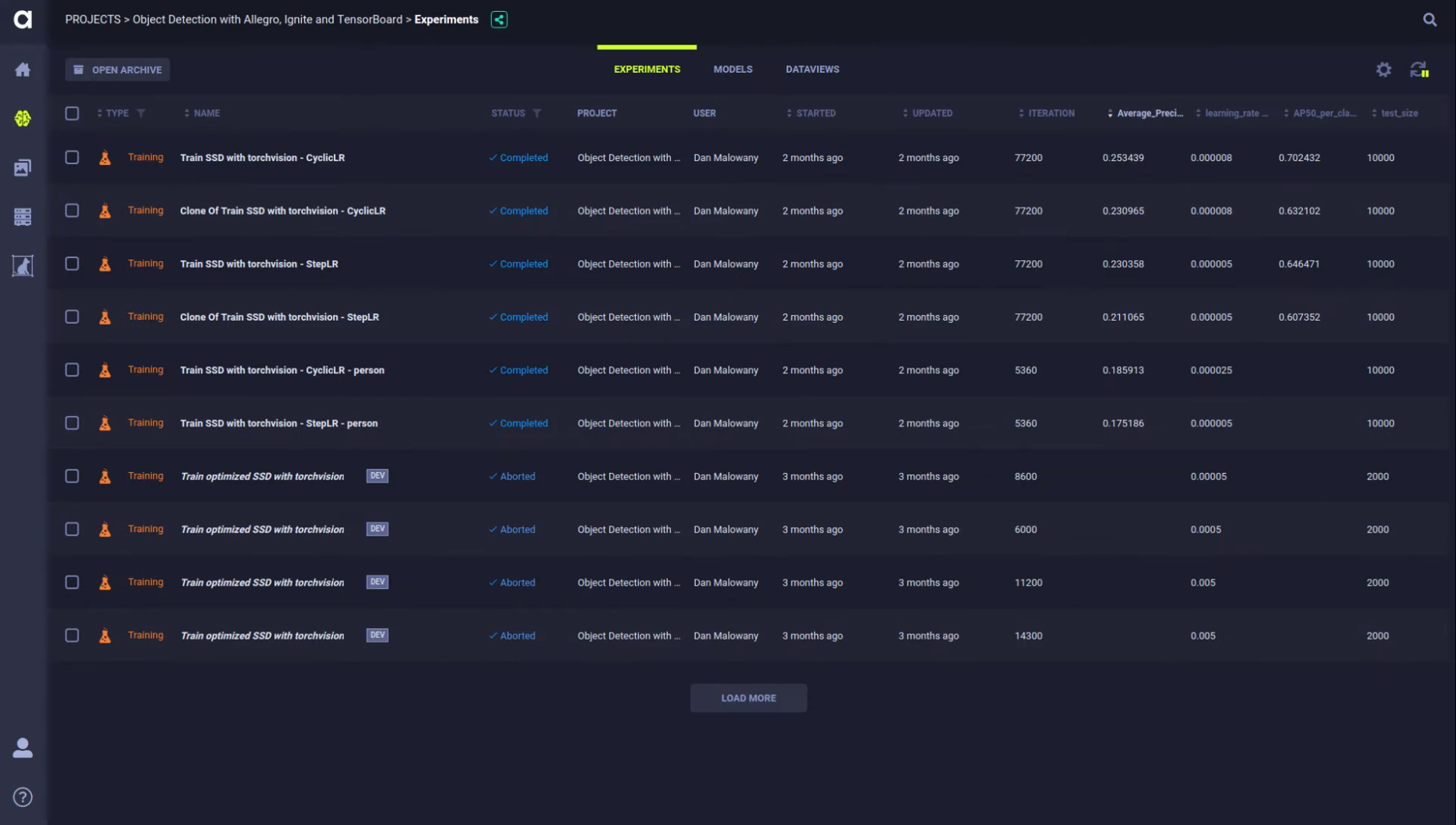The width and height of the screenshot is (1456, 825).
Task: Click the PROJECT column header
Action: (x=597, y=113)
